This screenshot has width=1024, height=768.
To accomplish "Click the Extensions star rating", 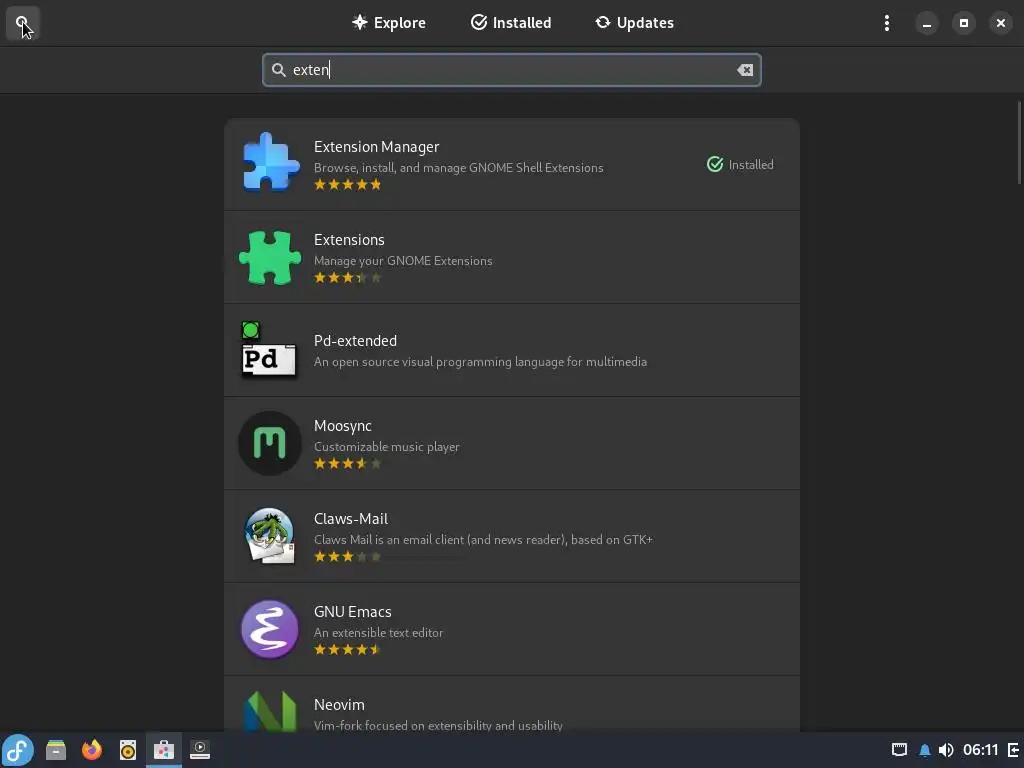I will point(347,278).
